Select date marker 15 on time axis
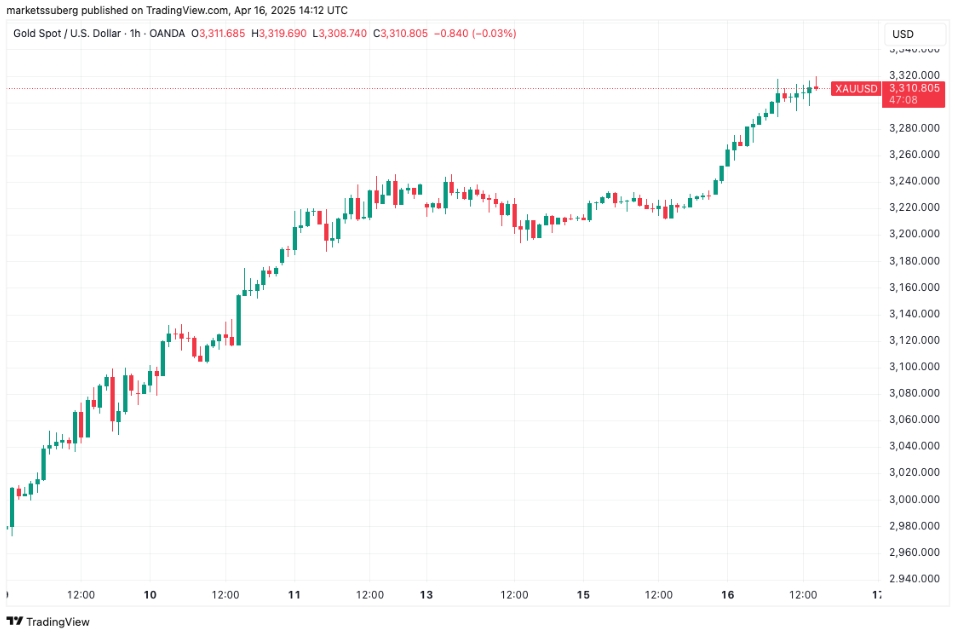This screenshot has height=635, width=955. pyautogui.click(x=583, y=595)
